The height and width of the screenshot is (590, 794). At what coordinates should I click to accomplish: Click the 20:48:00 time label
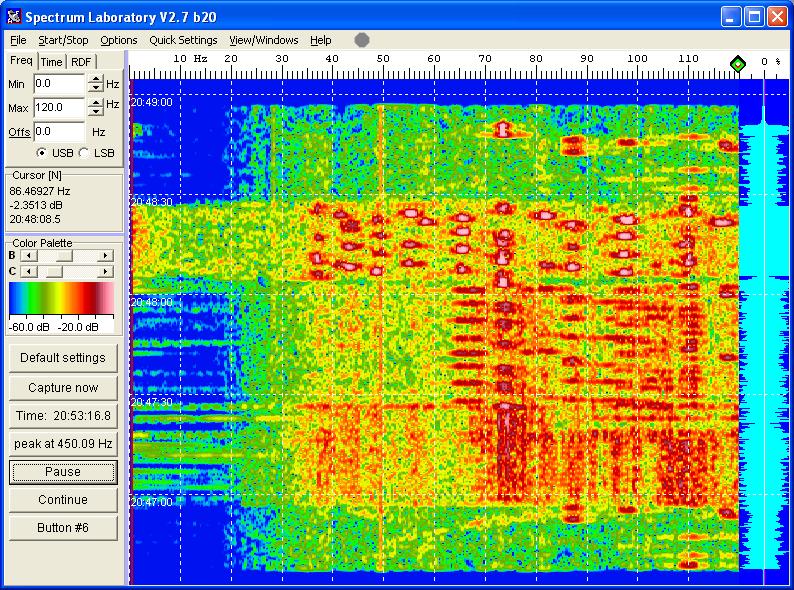tap(152, 302)
